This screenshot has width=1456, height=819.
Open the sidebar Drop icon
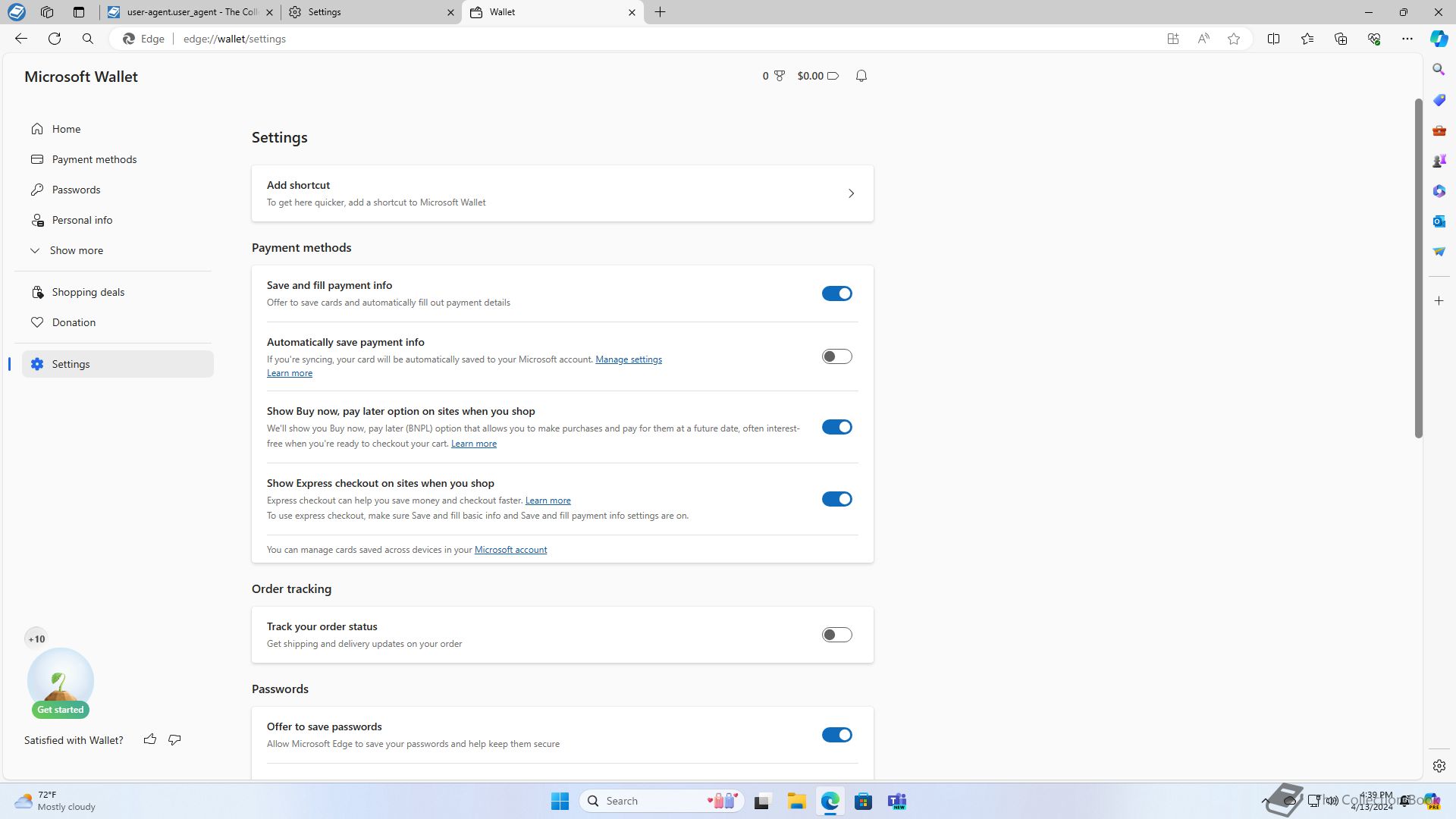(1439, 252)
